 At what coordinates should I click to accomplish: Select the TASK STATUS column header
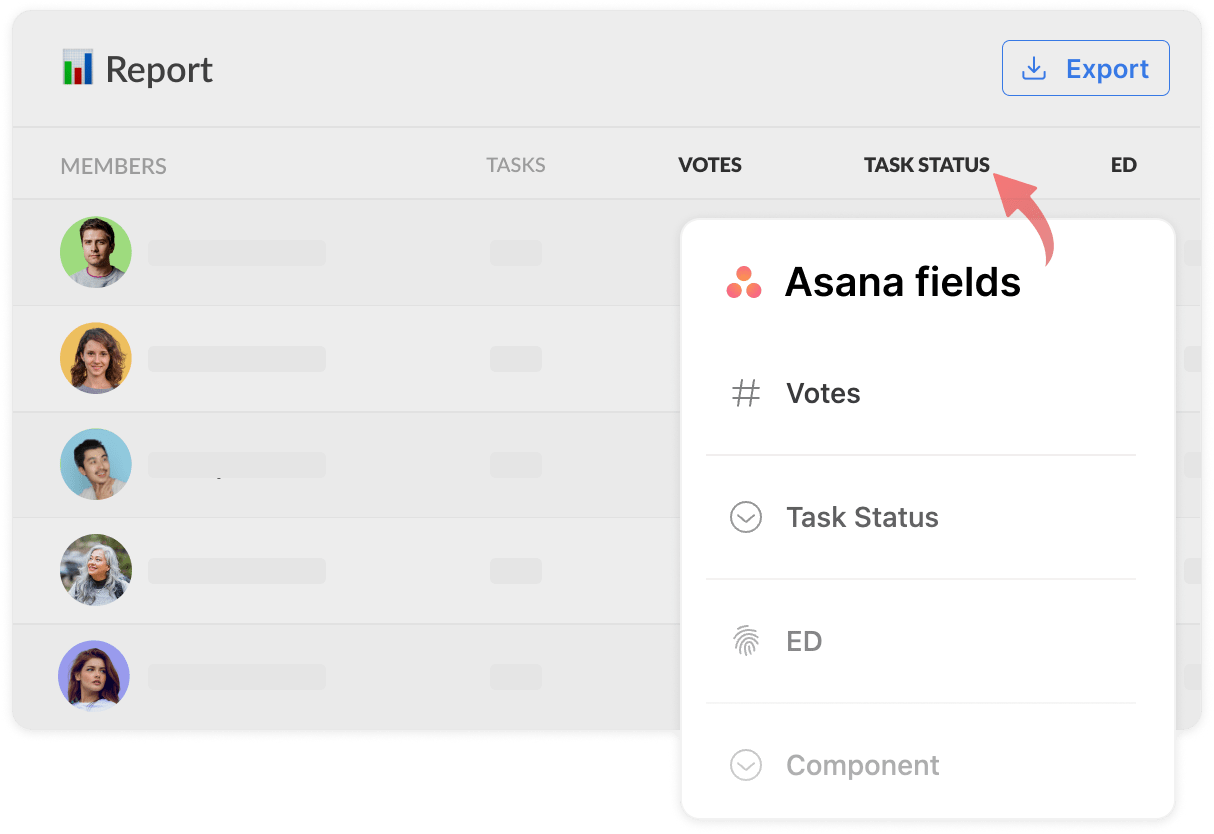927,164
